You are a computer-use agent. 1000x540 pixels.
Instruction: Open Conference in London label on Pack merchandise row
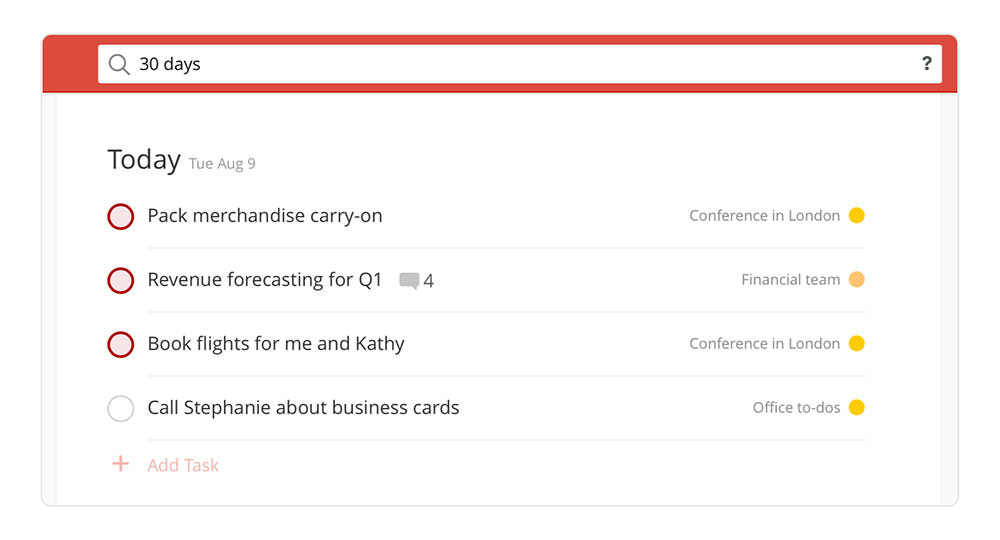click(x=764, y=215)
